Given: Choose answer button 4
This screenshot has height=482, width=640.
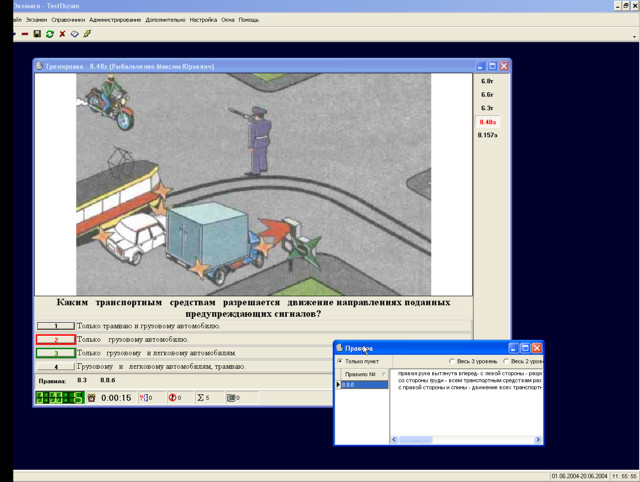Looking at the screenshot, I should (x=56, y=367).
